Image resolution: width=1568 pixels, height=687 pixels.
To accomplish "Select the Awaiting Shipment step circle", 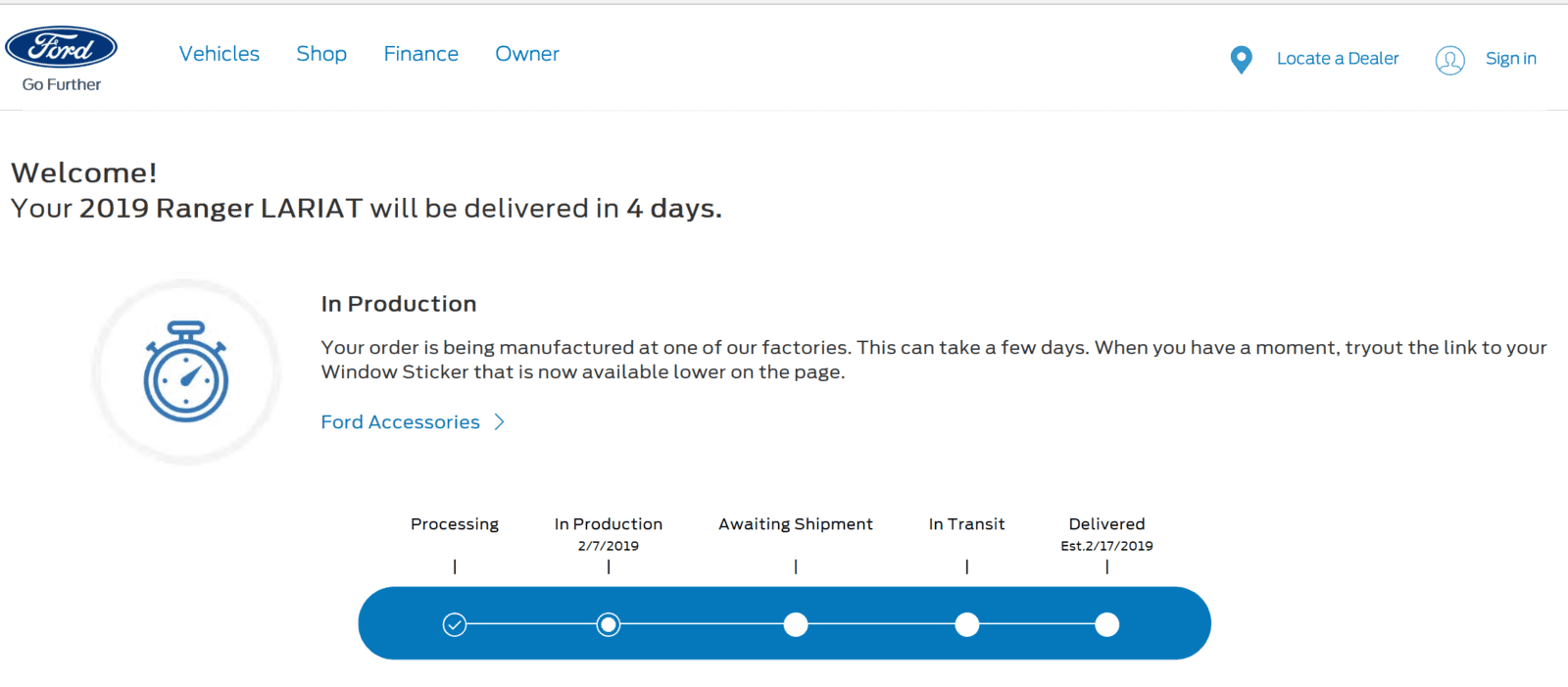I will 796,624.
